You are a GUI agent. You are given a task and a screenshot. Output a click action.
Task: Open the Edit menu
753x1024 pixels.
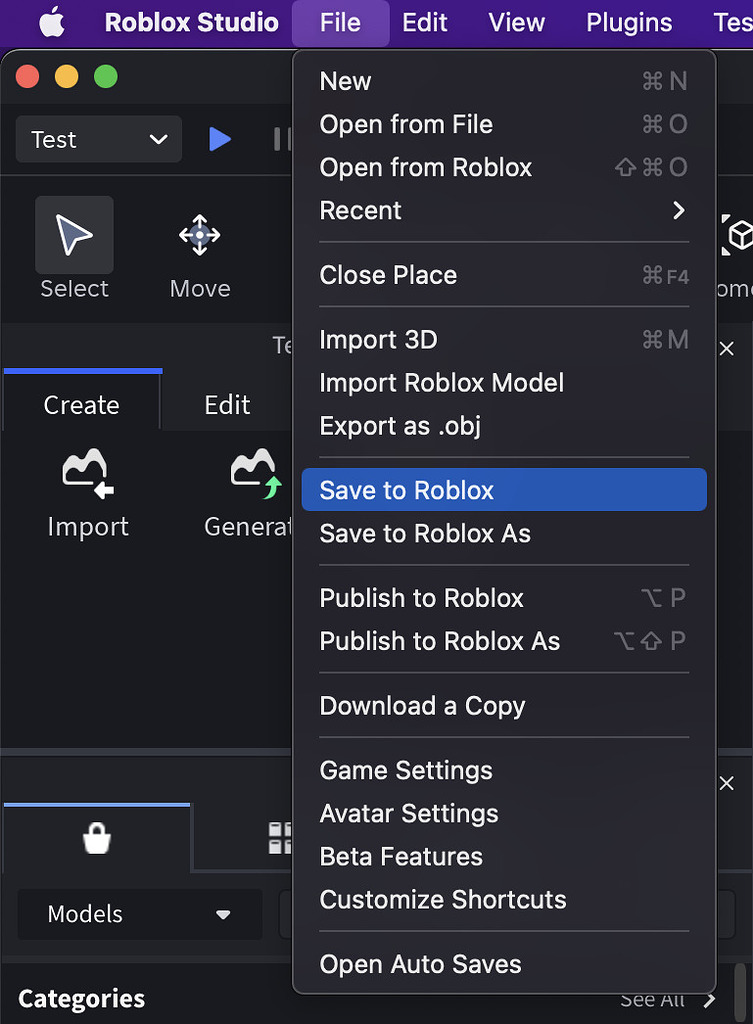click(425, 22)
